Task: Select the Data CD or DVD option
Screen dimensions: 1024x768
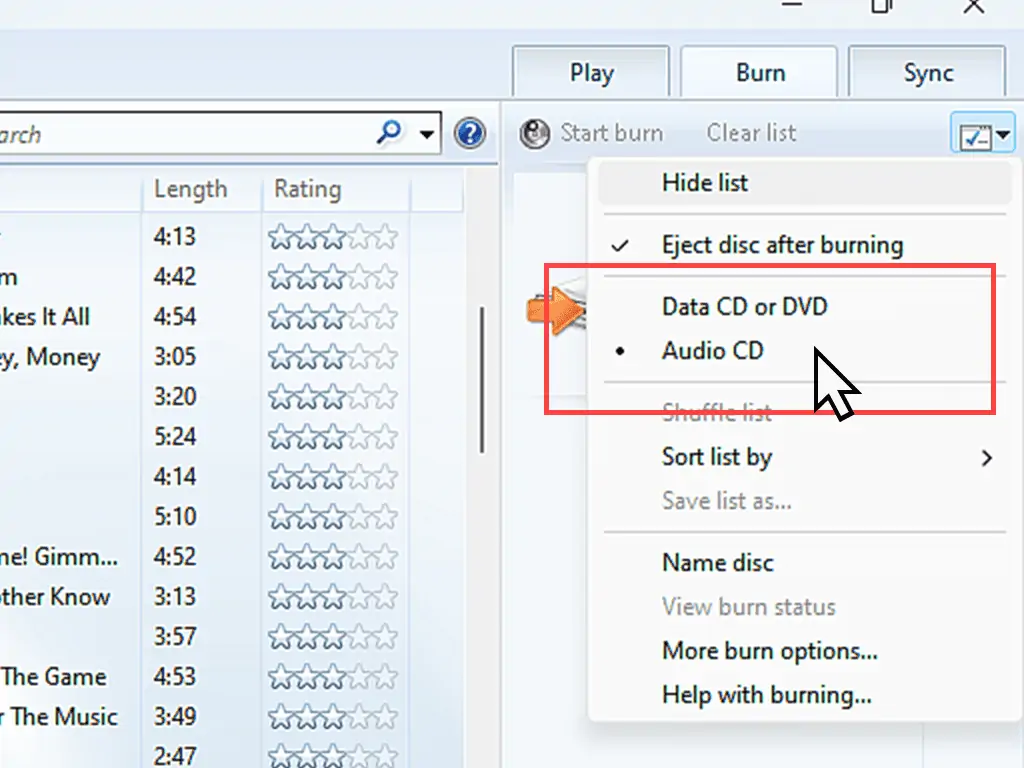Action: coord(744,307)
